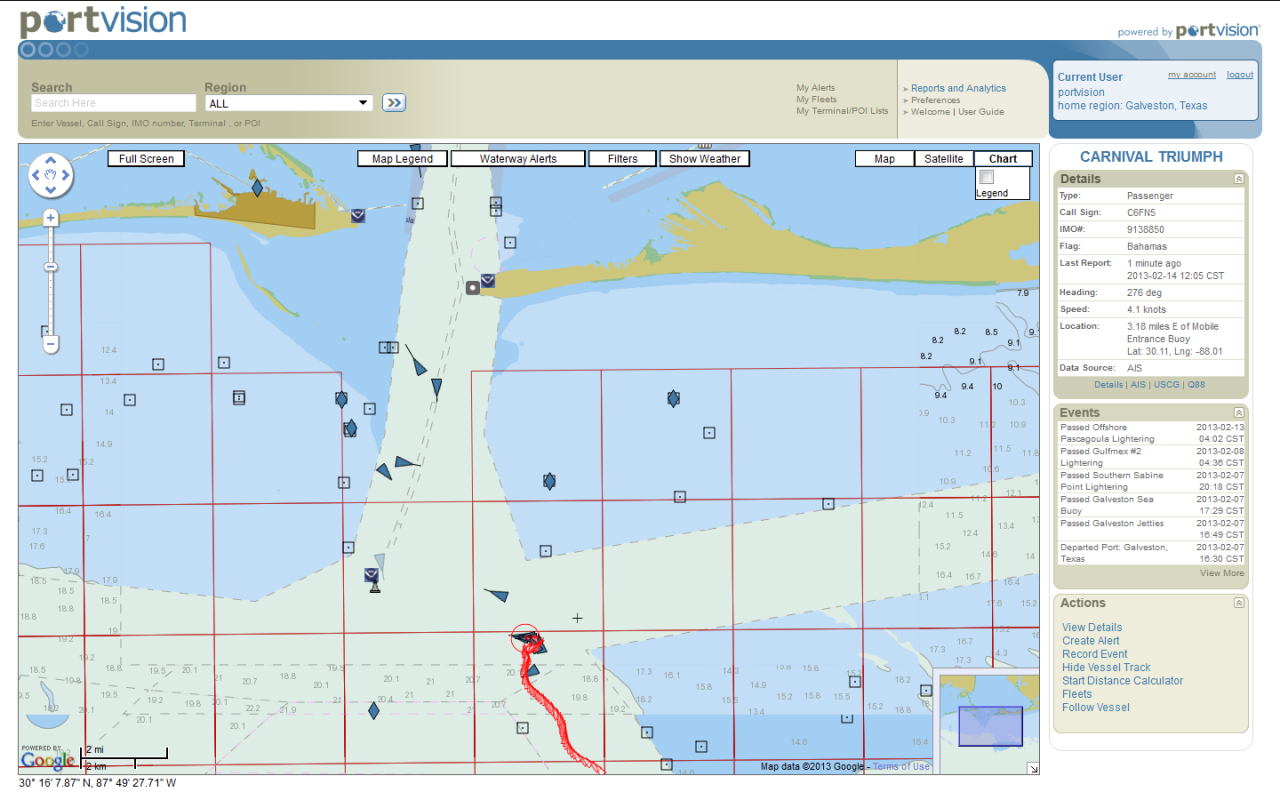This screenshot has height=800, width=1280.
Task: Click the Reports and Analytics link
Action: click(958, 88)
